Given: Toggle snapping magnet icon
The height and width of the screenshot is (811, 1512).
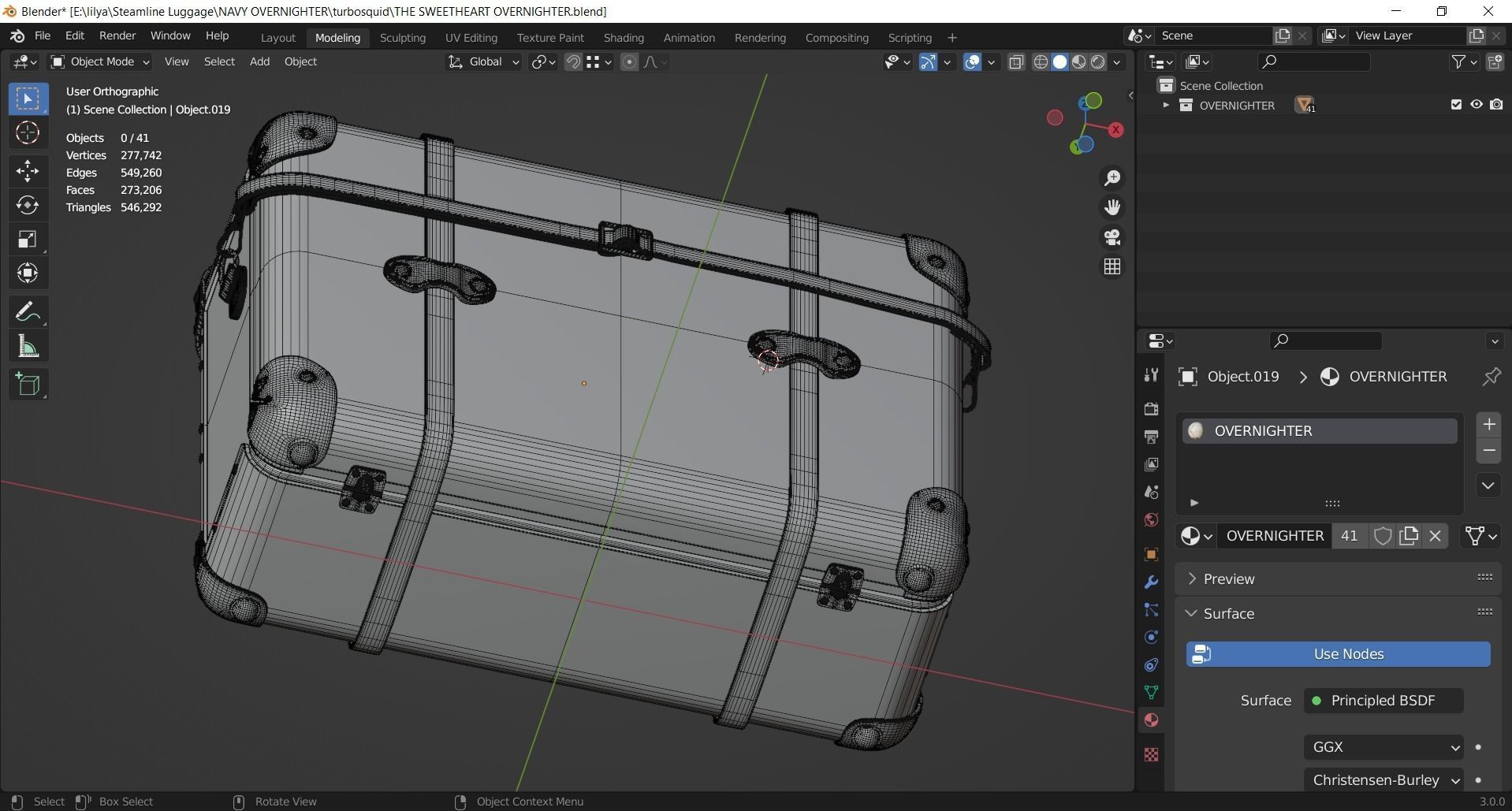Looking at the screenshot, I should tap(574, 61).
